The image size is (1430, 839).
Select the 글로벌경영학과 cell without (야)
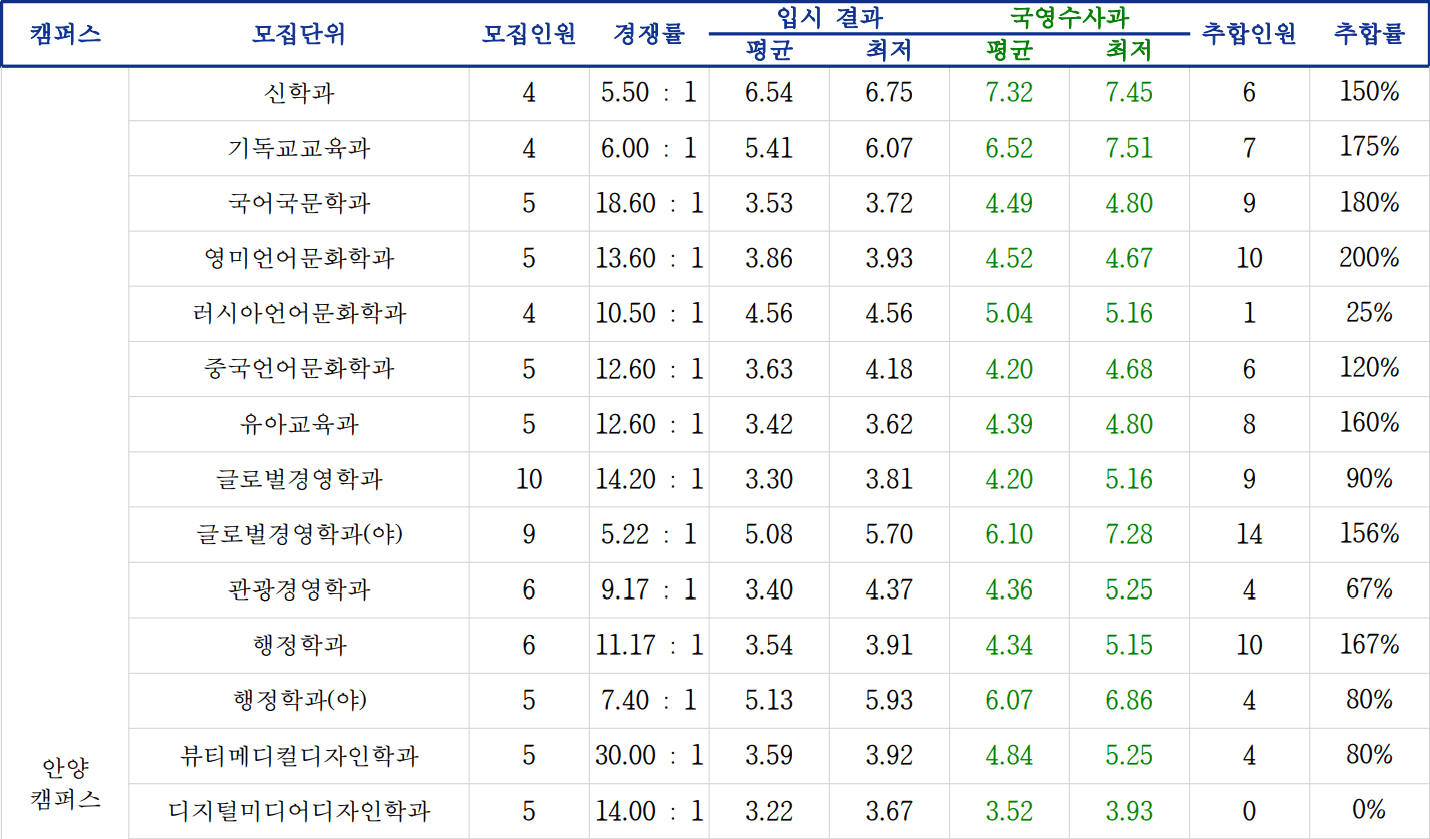[x=299, y=479]
